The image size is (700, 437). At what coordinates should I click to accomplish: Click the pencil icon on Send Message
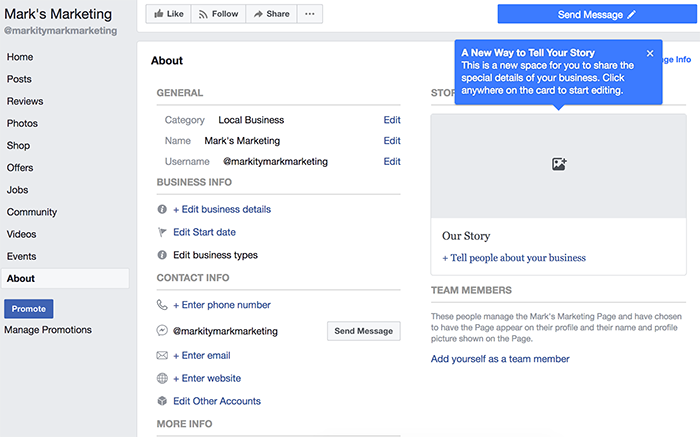pyautogui.click(x=631, y=15)
